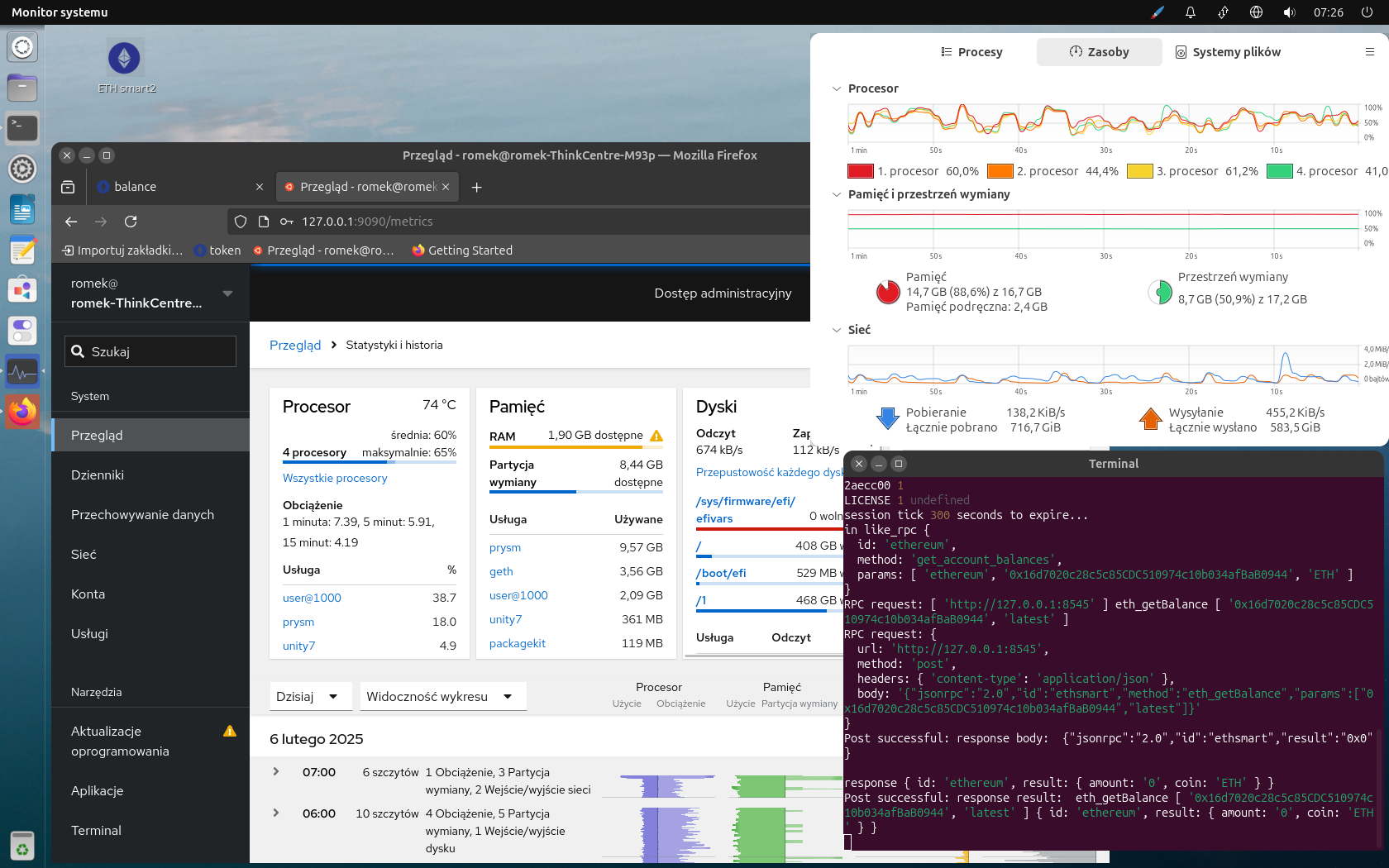Screen dimensions: 1389x868
Task: Click network globe icon in top bar
Action: [x=1256, y=12]
